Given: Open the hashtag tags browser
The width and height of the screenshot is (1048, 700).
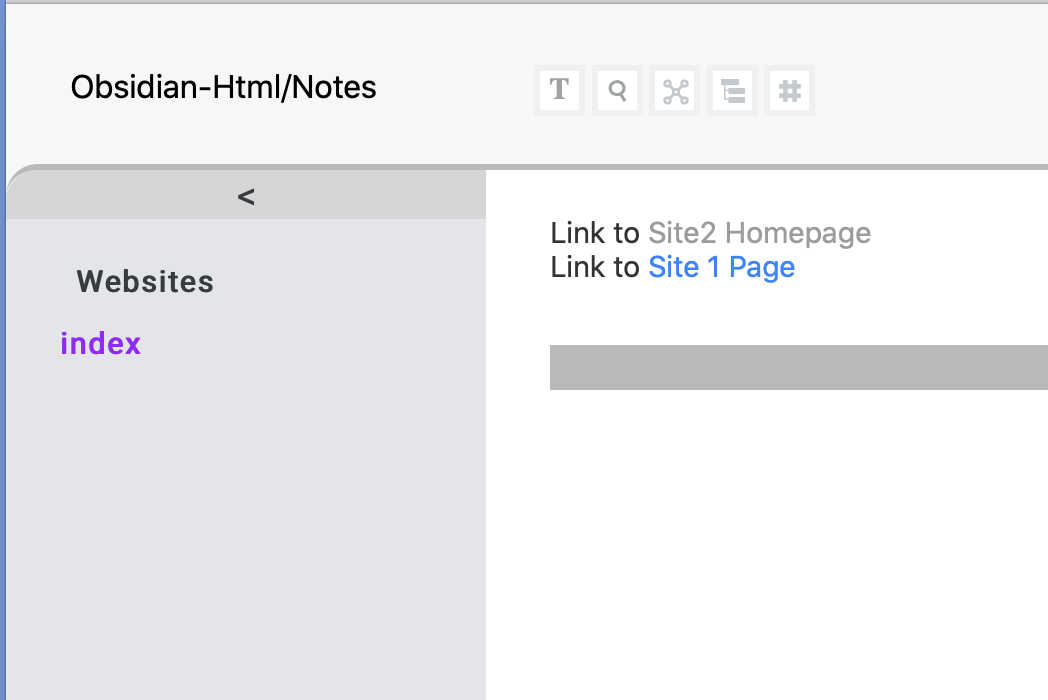Looking at the screenshot, I should coord(789,90).
